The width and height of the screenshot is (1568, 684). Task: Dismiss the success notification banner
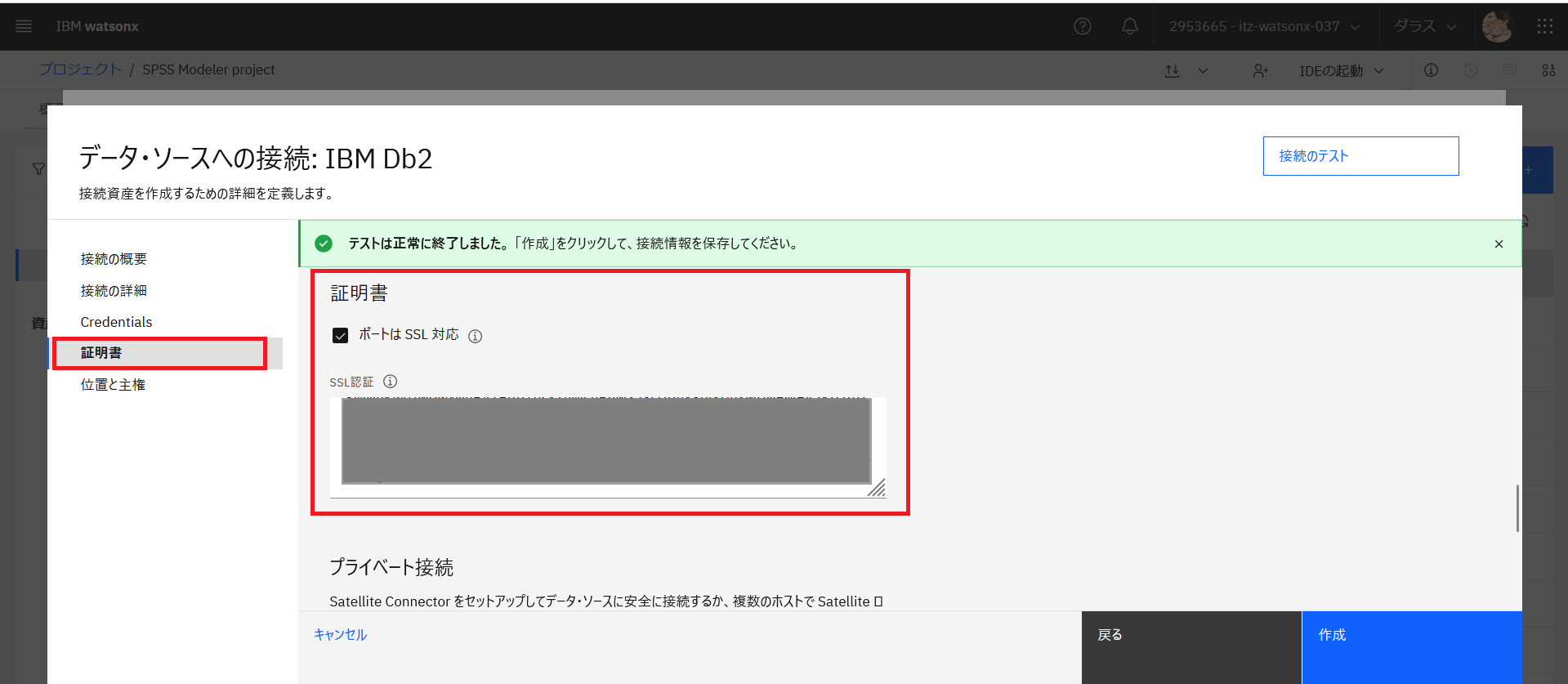point(1499,244)
